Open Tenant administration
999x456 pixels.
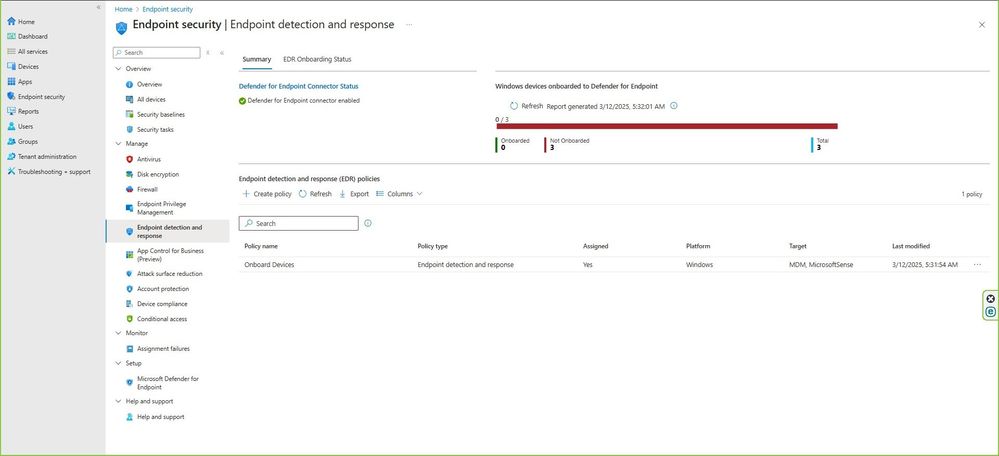[41, 156]
